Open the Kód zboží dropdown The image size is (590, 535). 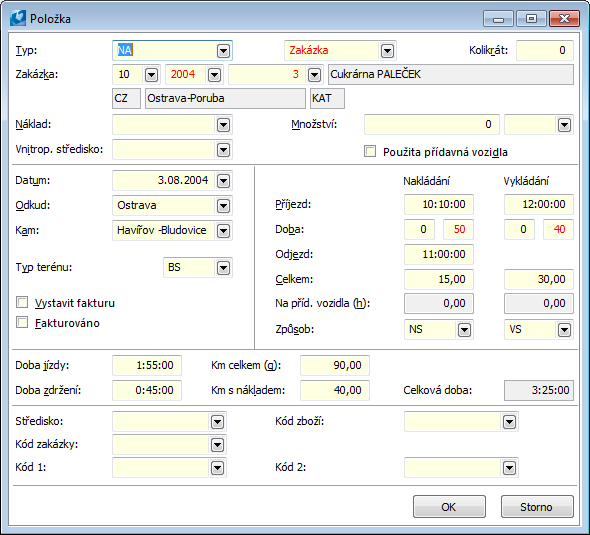(509, 422)
